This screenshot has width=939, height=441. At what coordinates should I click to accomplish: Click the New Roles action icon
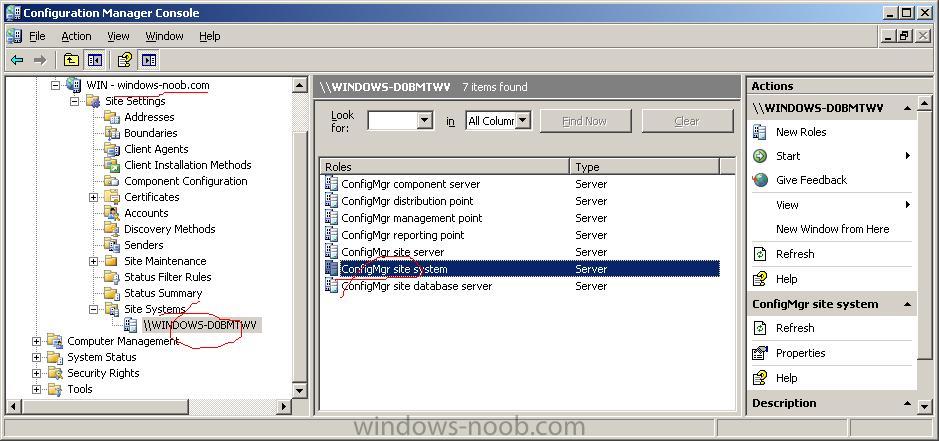[x=760, y=132]
